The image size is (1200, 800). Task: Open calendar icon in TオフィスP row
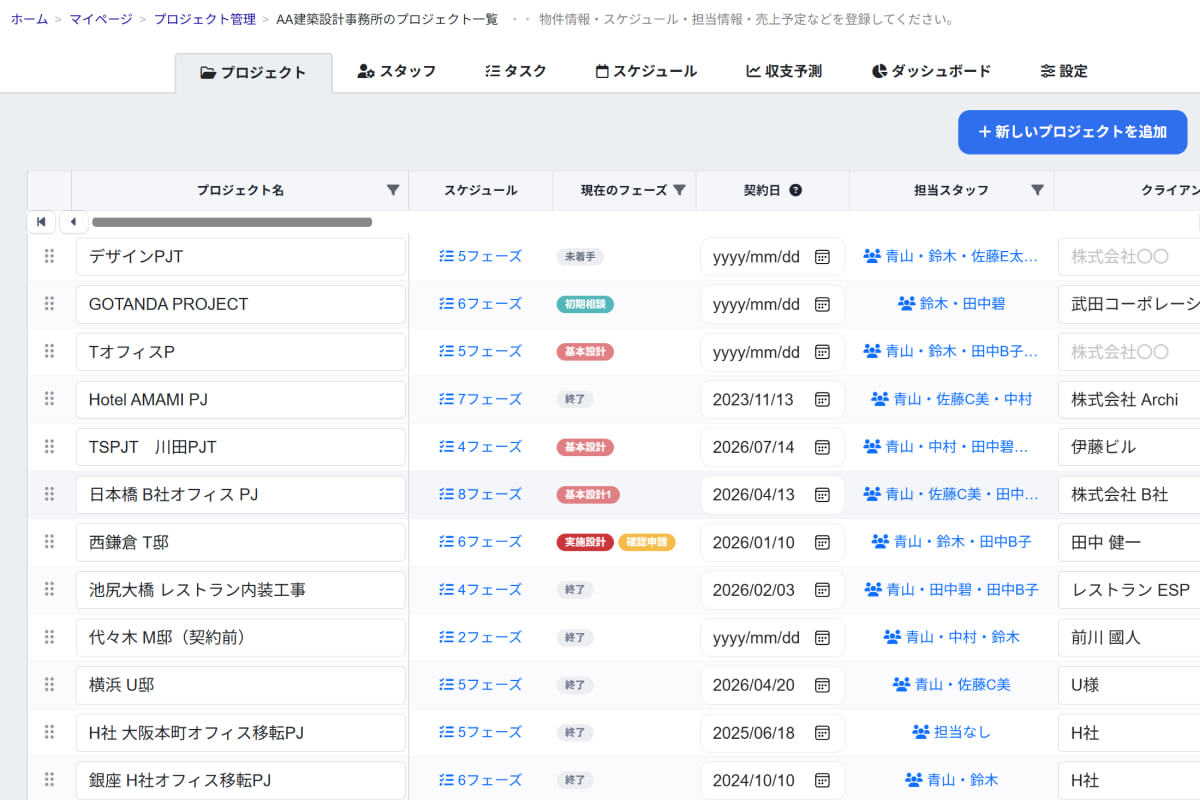[x=822, y=352]
